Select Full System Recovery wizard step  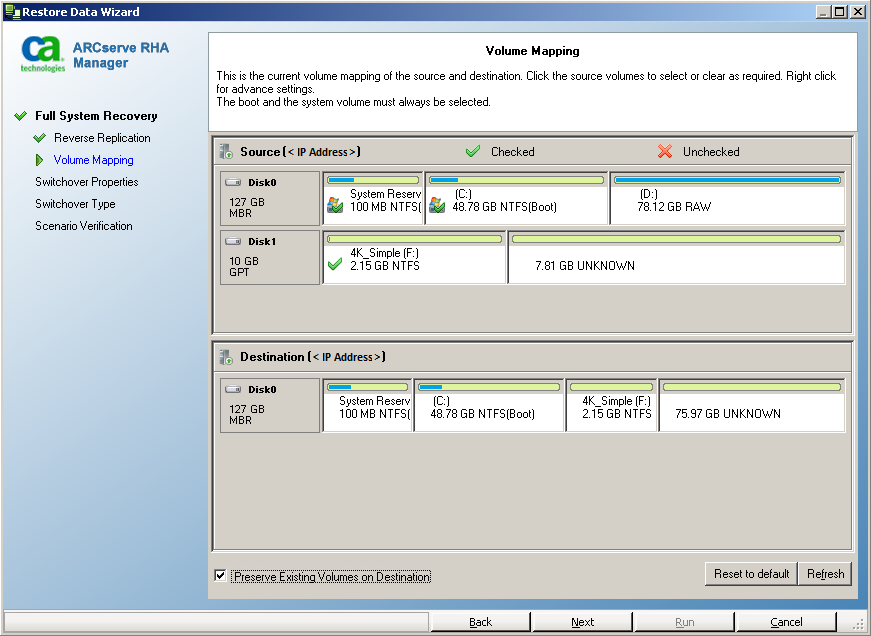pos(96,116)
